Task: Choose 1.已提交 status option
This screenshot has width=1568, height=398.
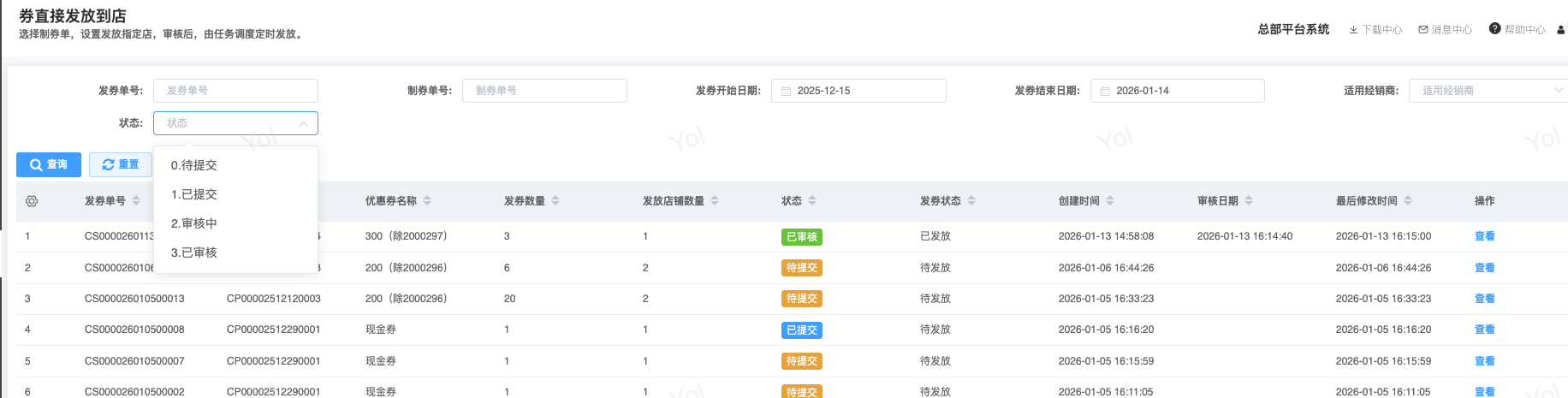Action: point(194,194)
